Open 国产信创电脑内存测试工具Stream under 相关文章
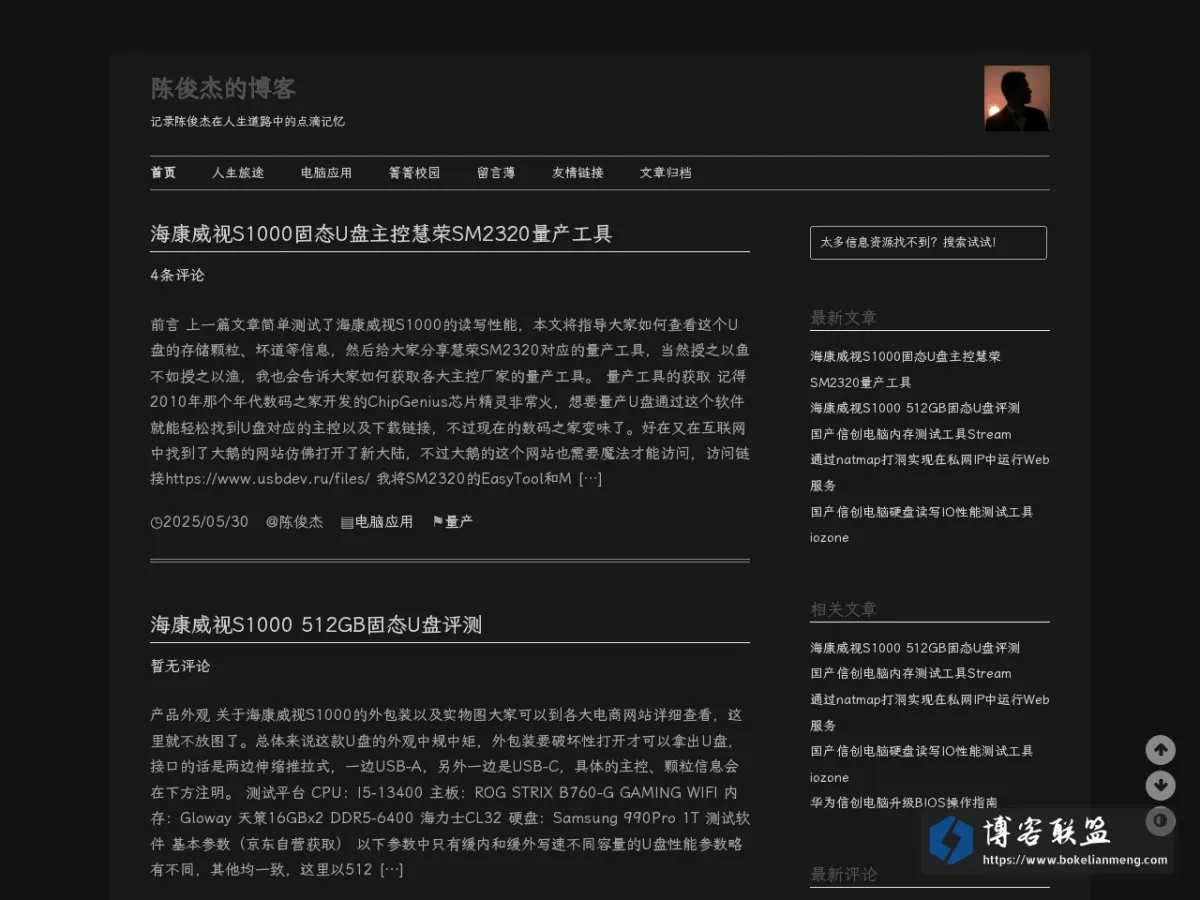This screenshot has width=1200, height=900. click(911, 673)
